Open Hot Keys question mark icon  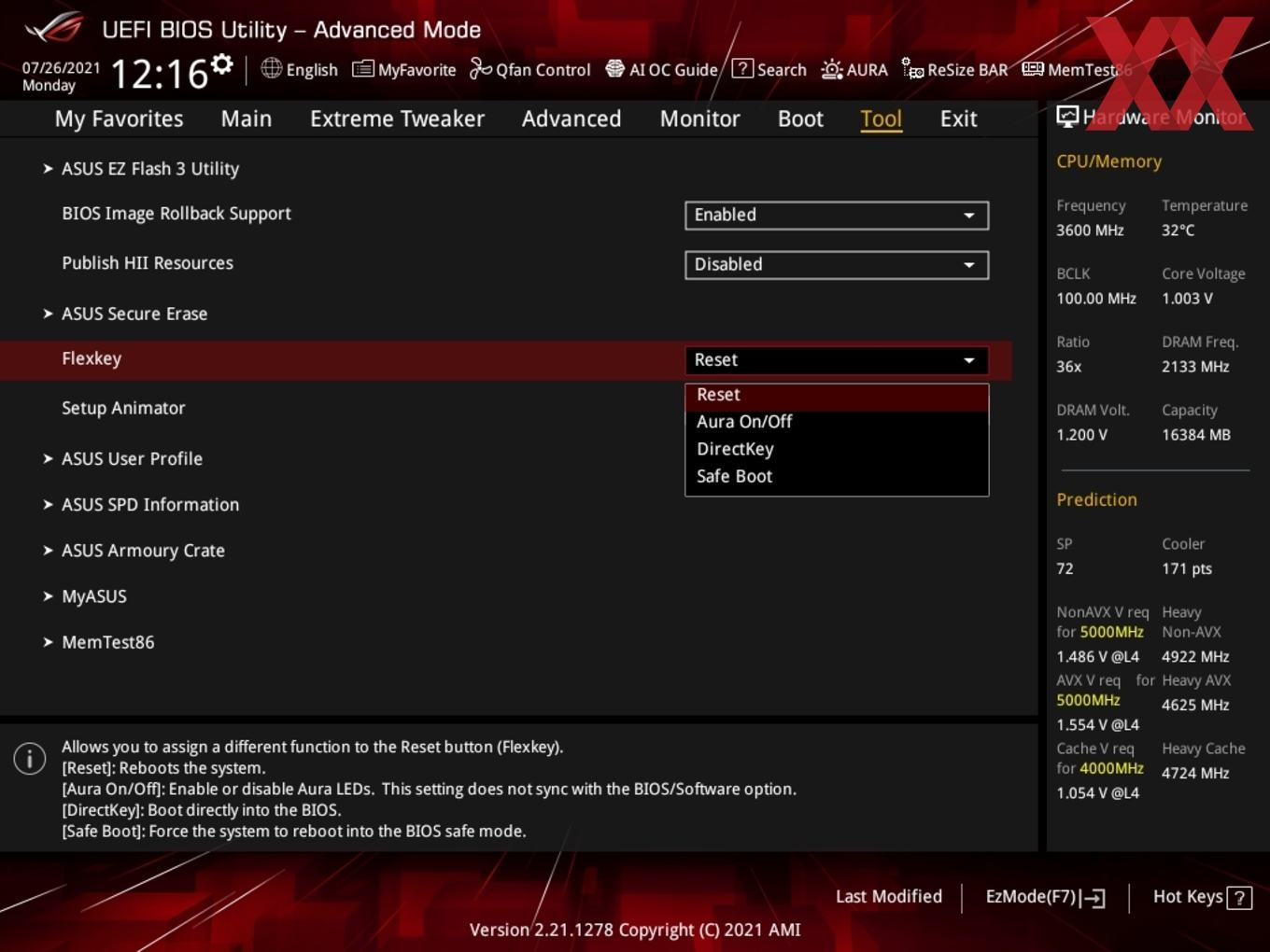point(1239,898)
